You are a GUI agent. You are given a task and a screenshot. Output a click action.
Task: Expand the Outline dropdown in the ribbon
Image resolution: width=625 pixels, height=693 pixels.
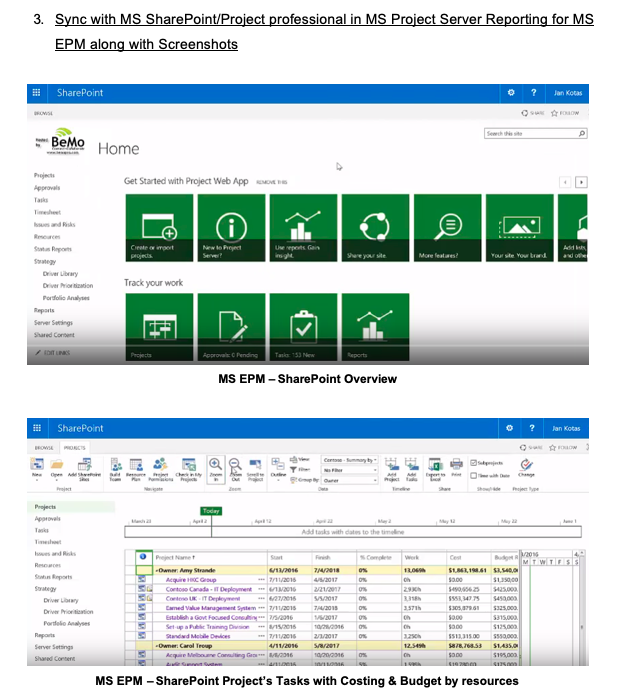coord(278,469)
